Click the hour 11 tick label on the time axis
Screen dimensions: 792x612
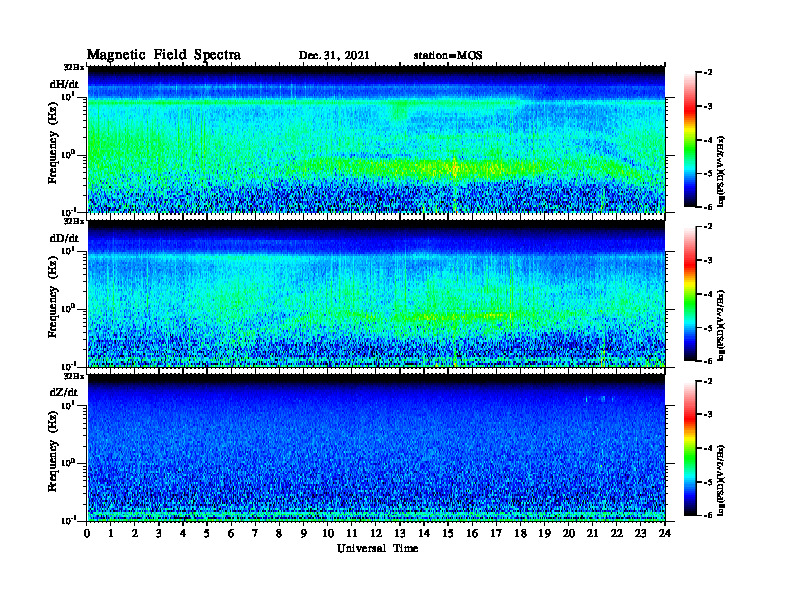(352, 534)
